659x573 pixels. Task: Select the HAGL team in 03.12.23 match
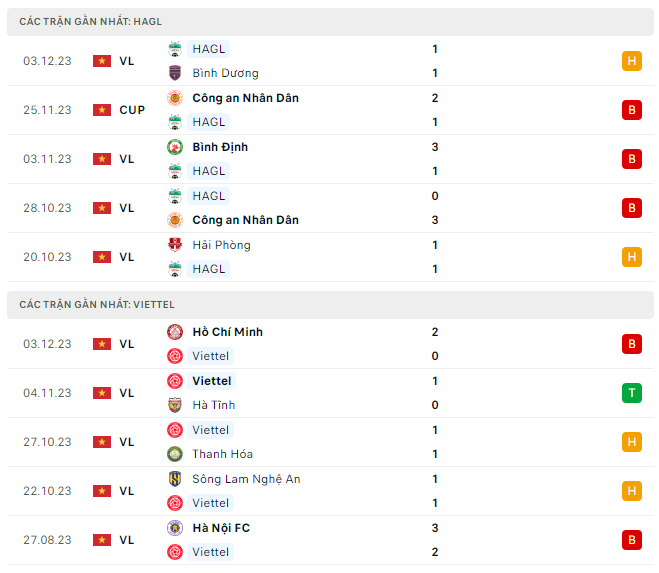pyautogui.click(x=209, y=49)
